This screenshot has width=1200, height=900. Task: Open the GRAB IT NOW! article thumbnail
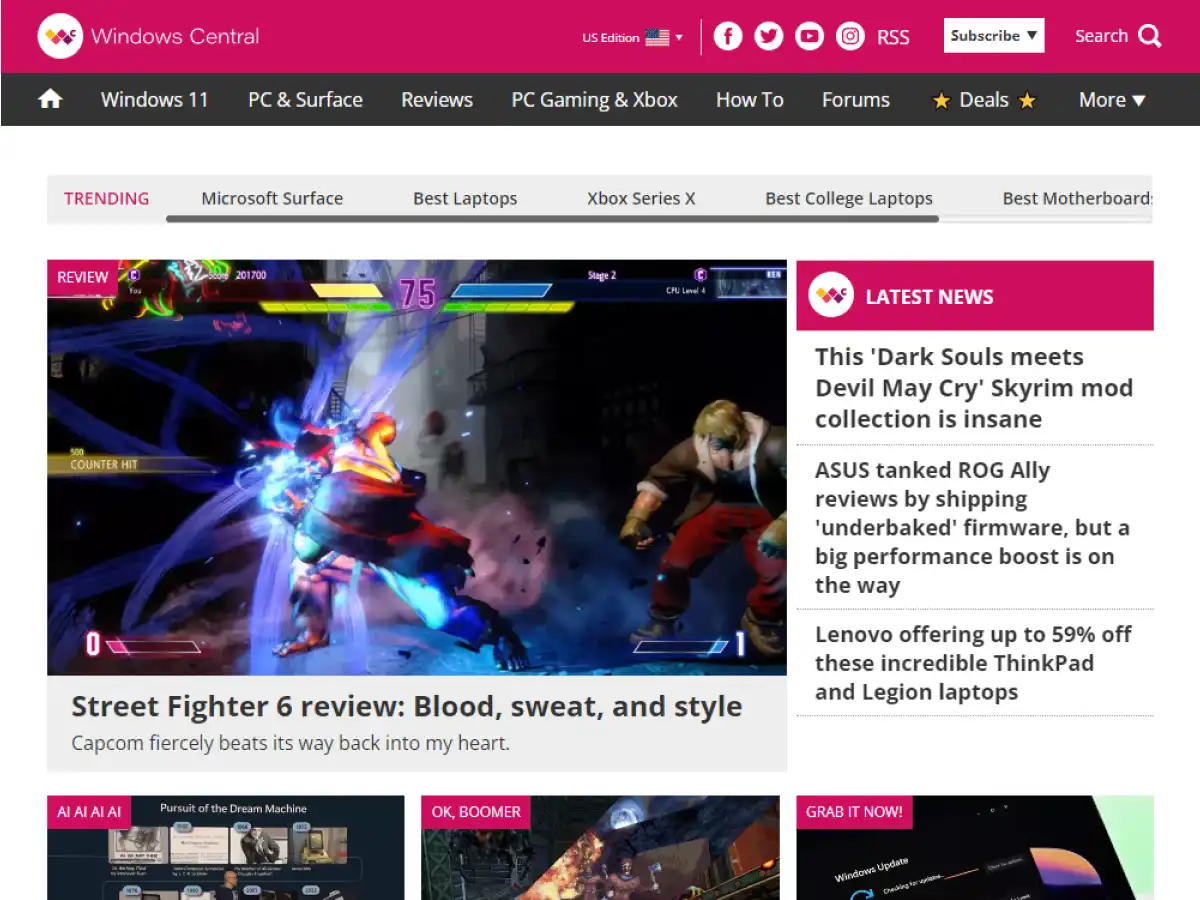(x=975, y=848)
